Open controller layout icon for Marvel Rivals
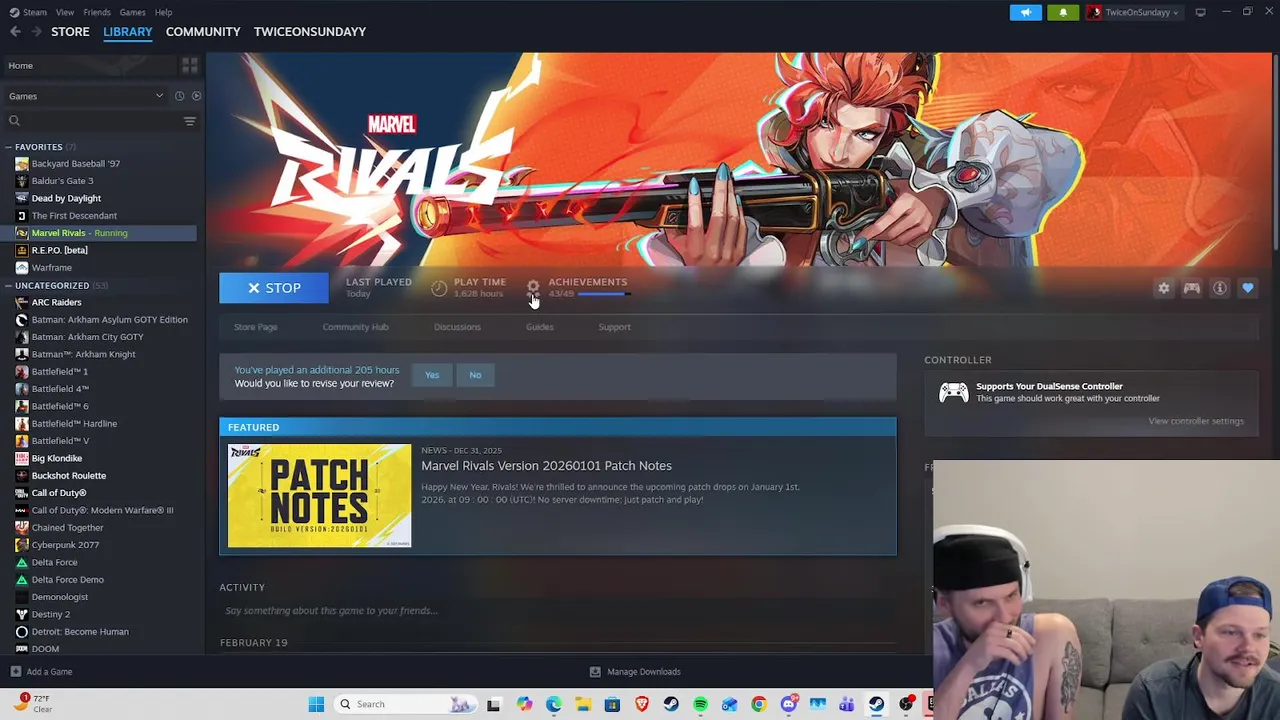 click(1192, 288)
